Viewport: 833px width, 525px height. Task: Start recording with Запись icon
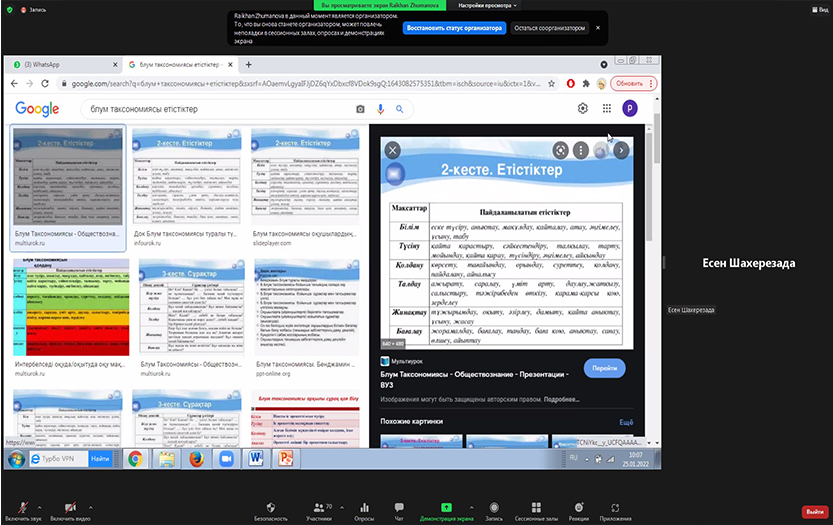[493, 510]
